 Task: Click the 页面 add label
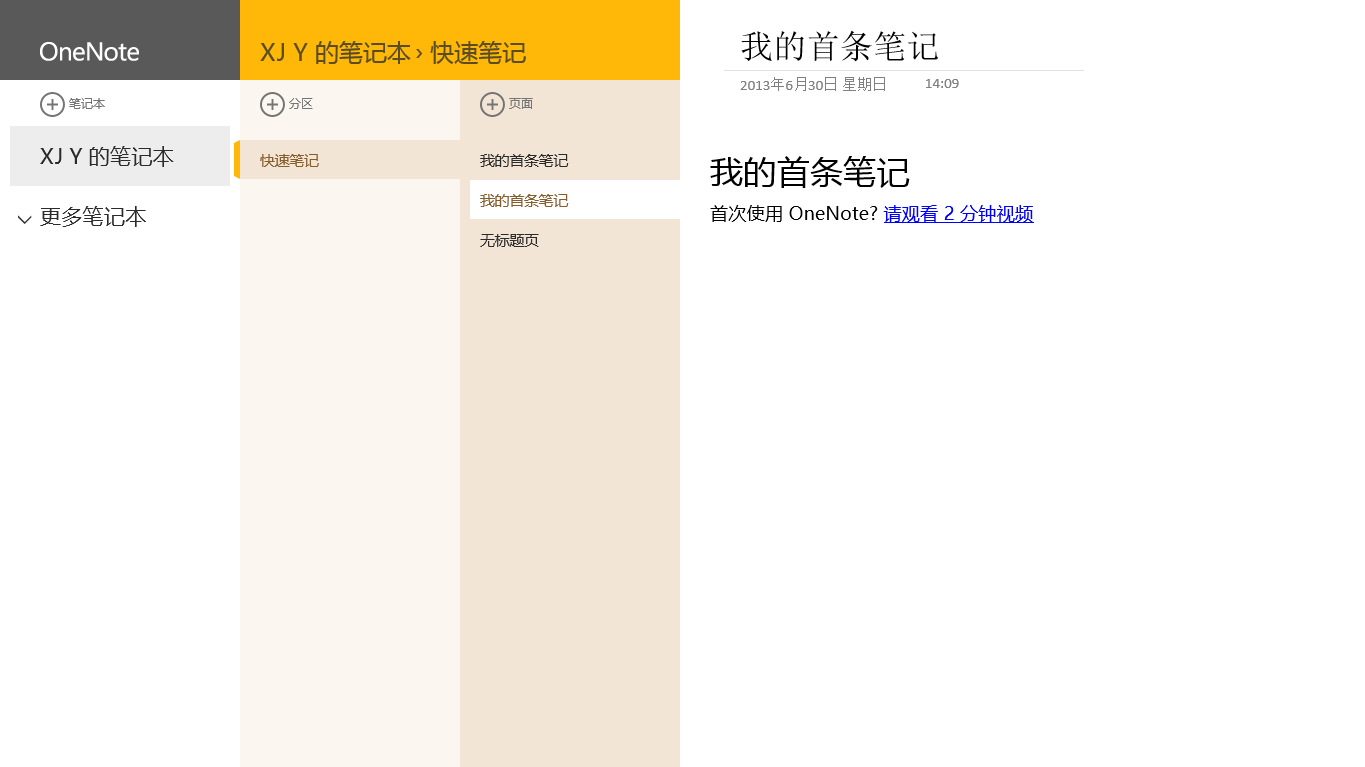[521, 104]
